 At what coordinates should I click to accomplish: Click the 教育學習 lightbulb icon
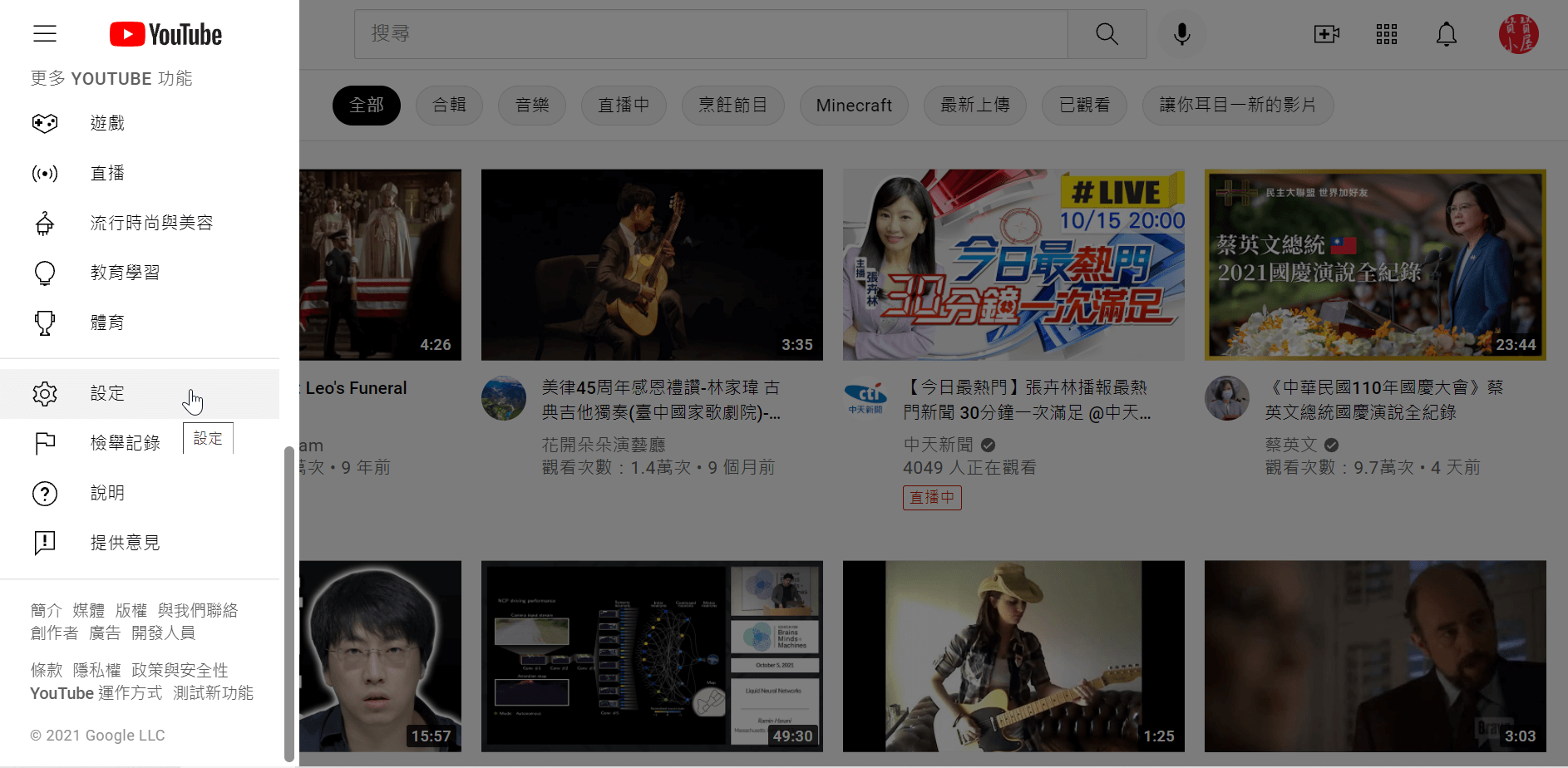click(45, 273)
